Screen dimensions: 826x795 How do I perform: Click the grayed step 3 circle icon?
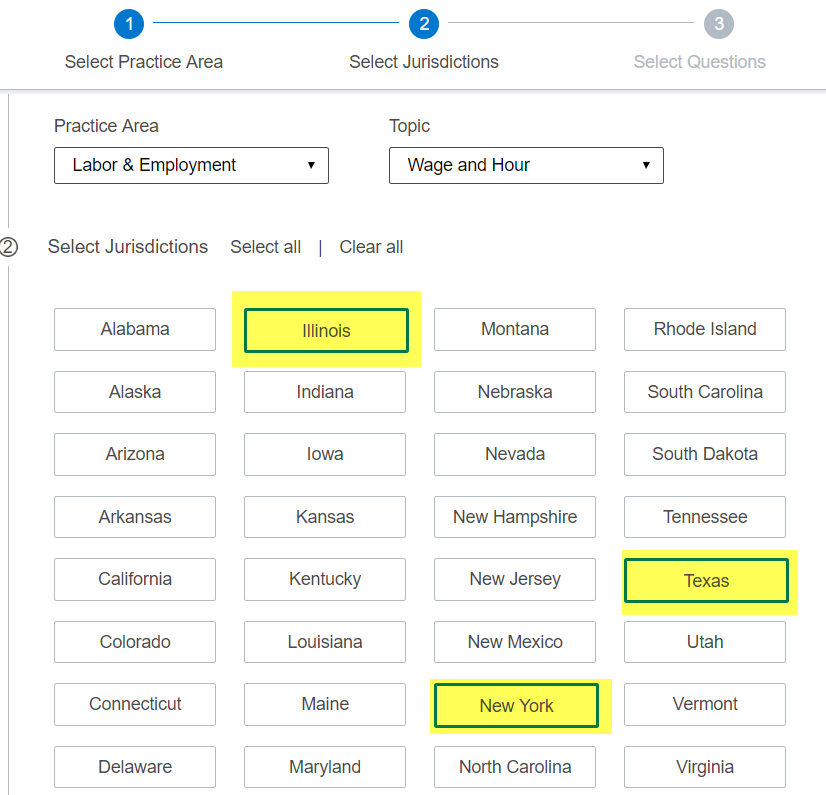click(x=719, y=24)
